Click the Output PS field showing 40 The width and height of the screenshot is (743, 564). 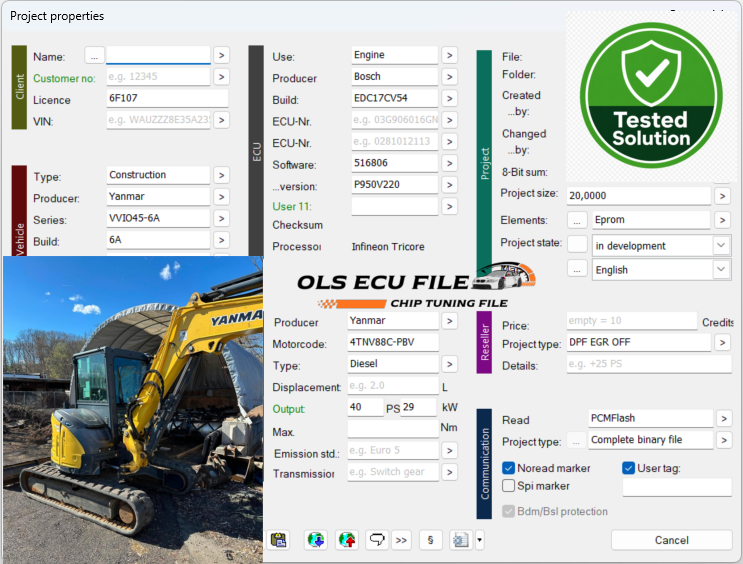365,408
